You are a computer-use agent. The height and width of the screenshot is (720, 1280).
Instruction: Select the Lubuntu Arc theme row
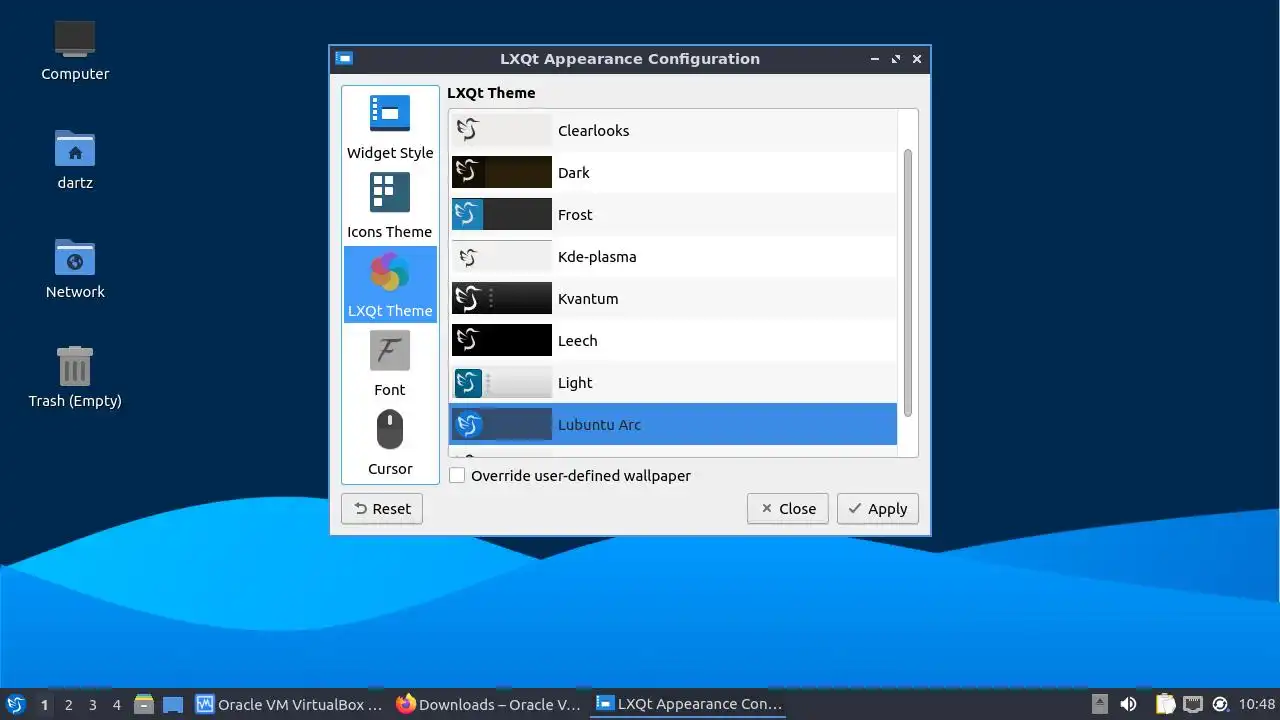pos(673,425)
